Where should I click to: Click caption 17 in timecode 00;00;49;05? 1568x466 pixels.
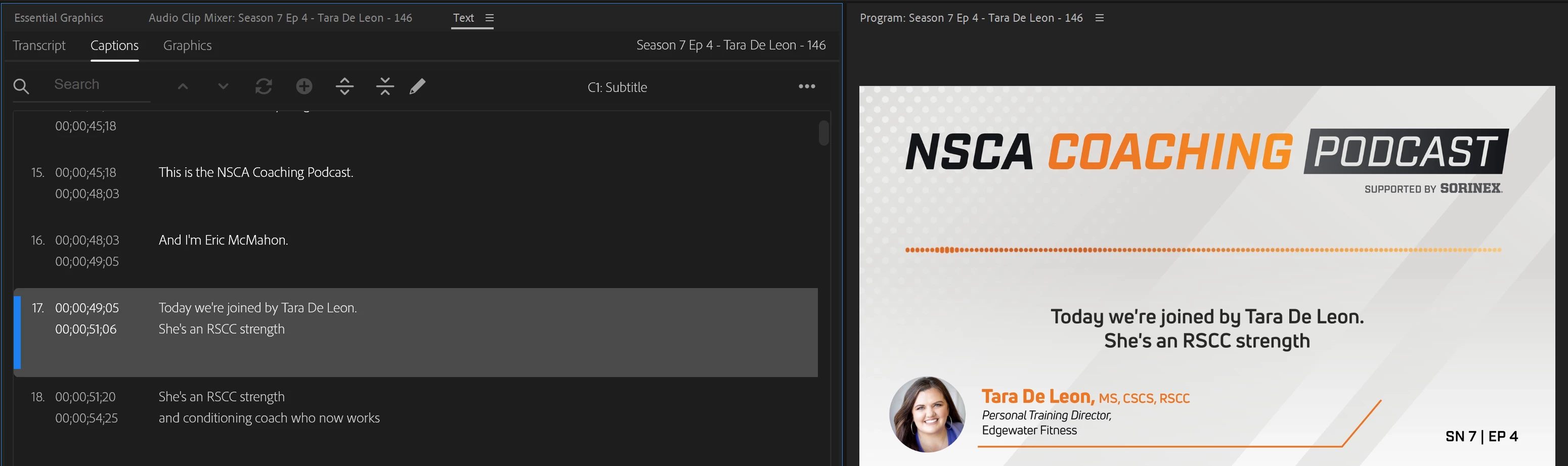coord(87,308)
